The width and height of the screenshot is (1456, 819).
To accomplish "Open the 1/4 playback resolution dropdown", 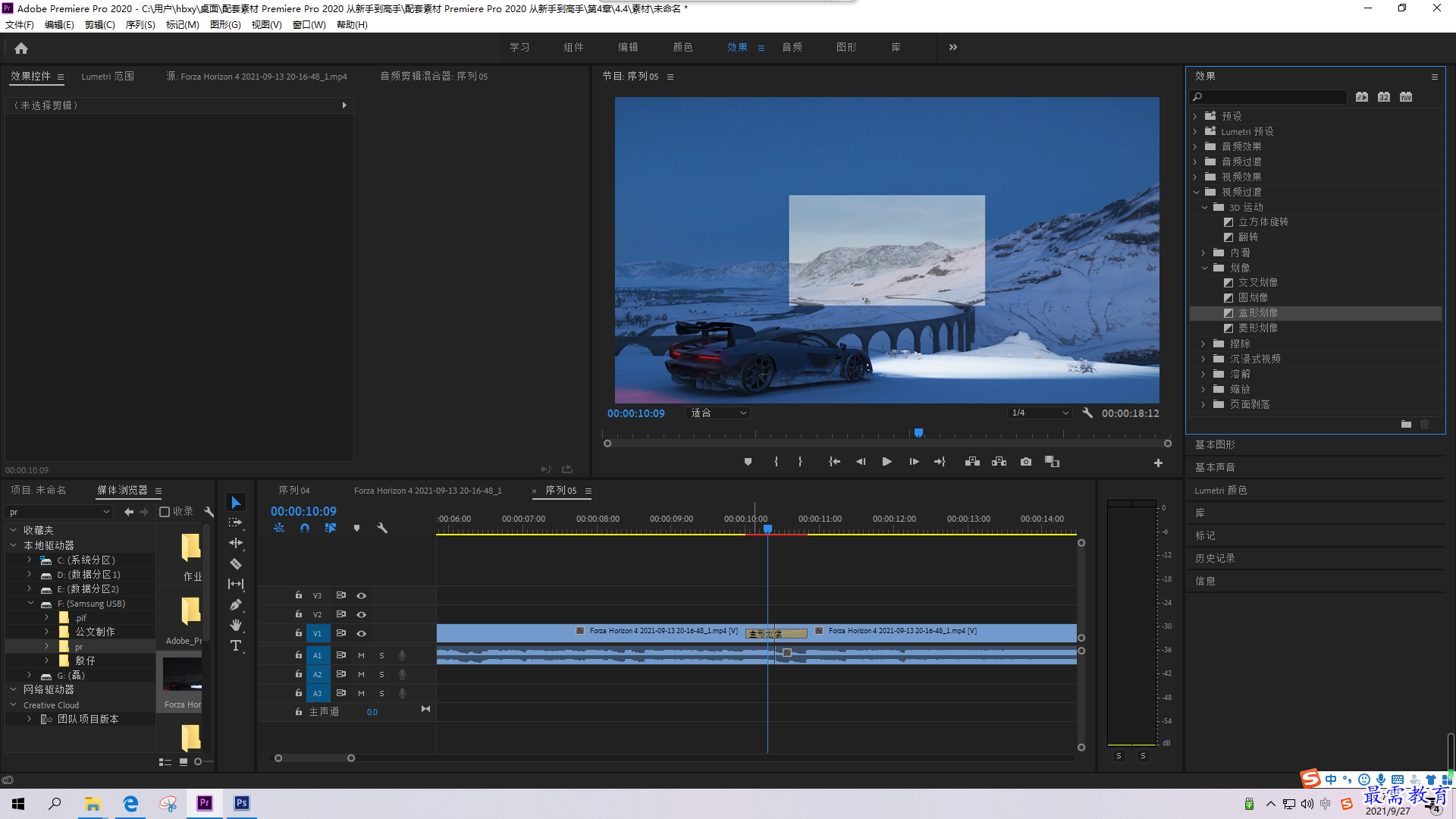I will pos(1040,413).
